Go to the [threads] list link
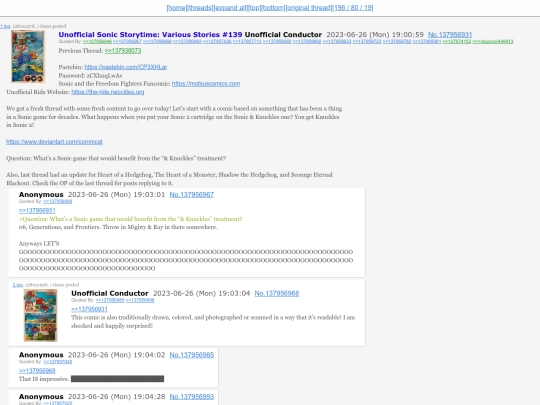Image resolution: width=540 pixels, height=405 pixels. pyautogui.click(x=200, y=8)
